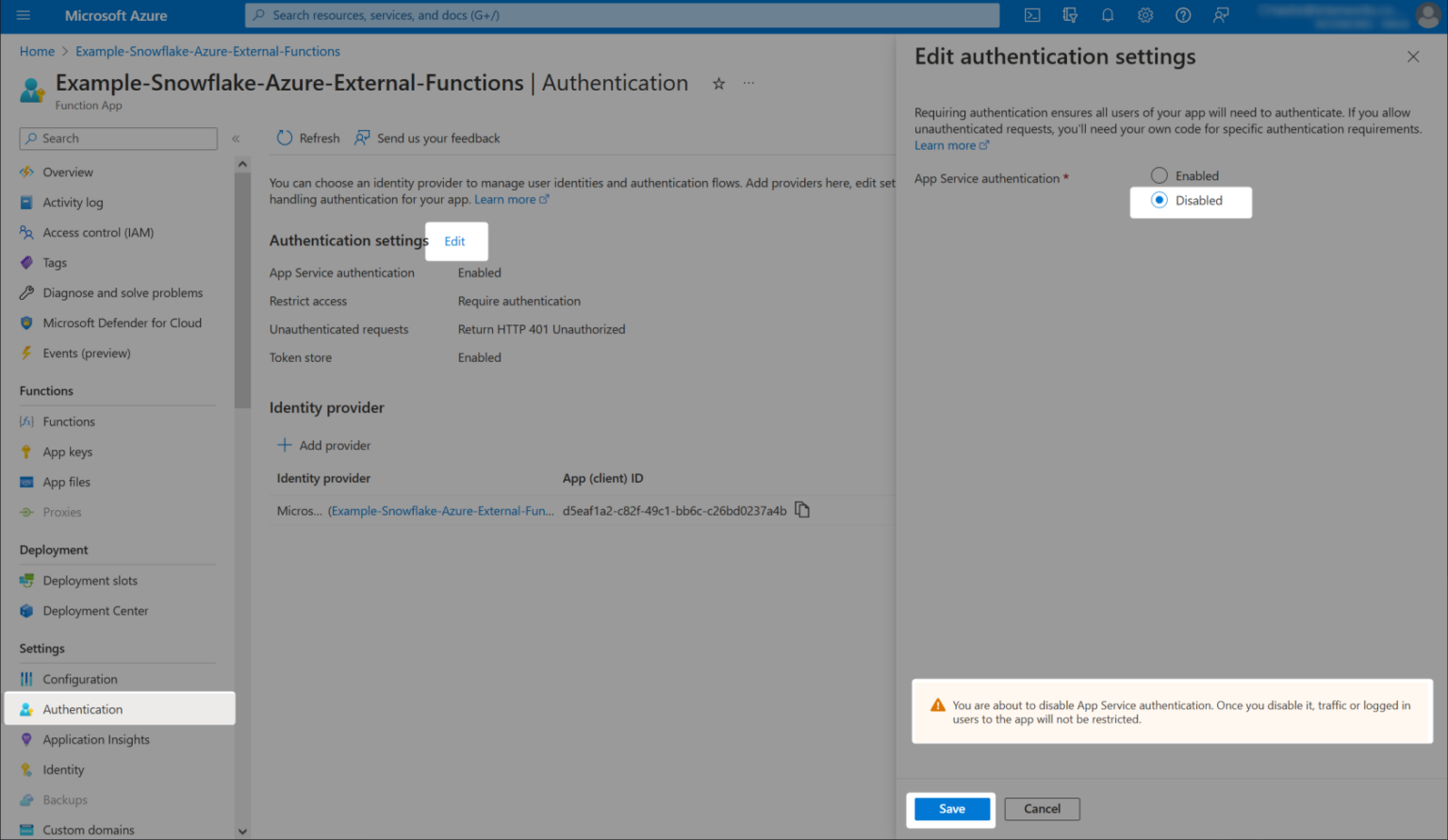
Task: Collapse the sidebar with the double chevron
Action: click(x=237, y=138)
